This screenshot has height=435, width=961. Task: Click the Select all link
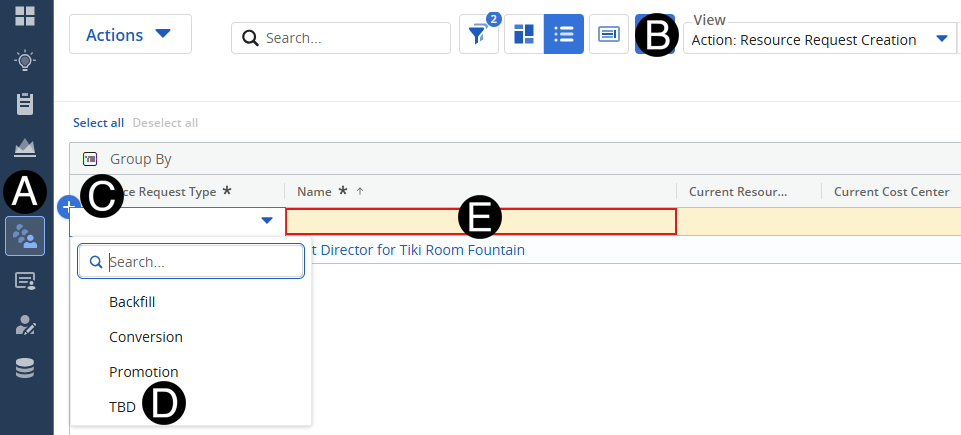click(x=98, y=123)
